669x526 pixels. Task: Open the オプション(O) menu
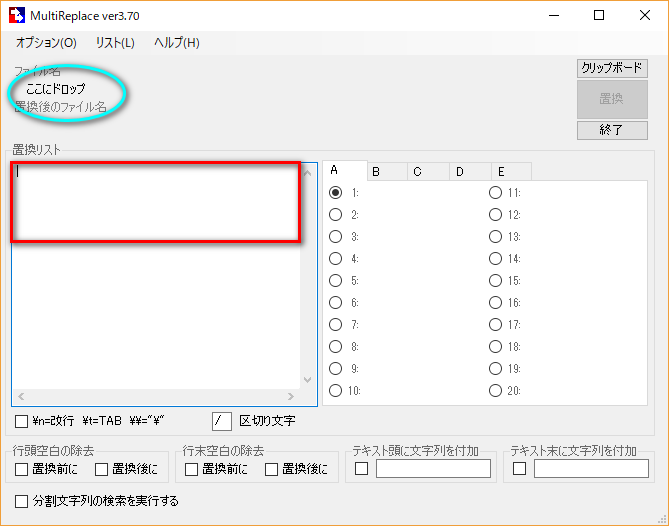point(46,43)
